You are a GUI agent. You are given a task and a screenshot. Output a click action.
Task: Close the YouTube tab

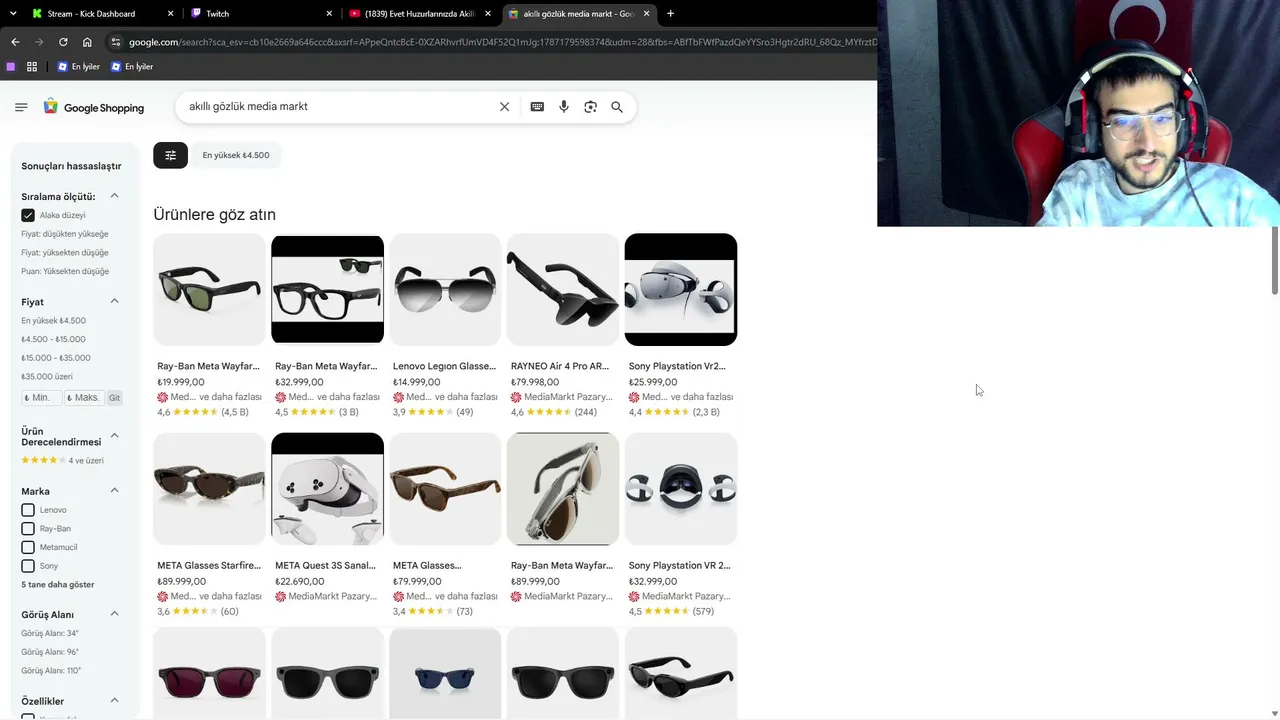[x=488, y=14]
